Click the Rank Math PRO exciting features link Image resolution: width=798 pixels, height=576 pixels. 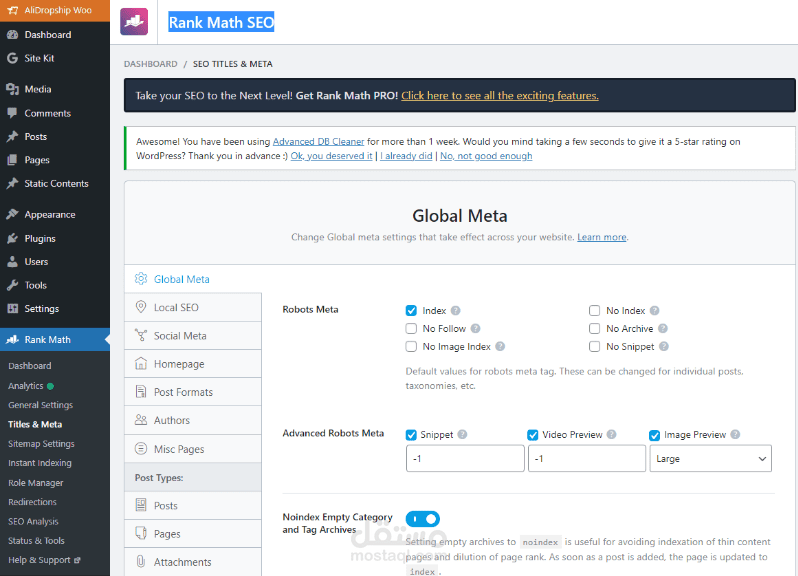coord(500,96)
